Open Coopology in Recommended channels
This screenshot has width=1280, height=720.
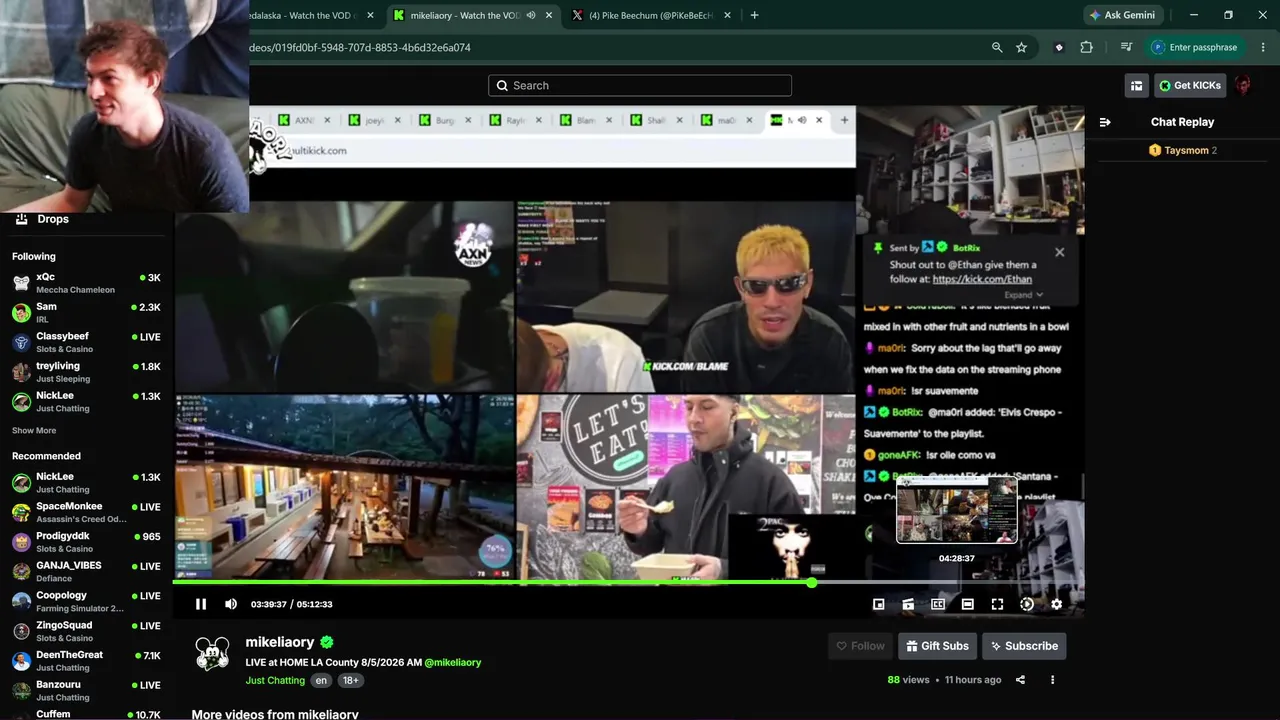86,602
